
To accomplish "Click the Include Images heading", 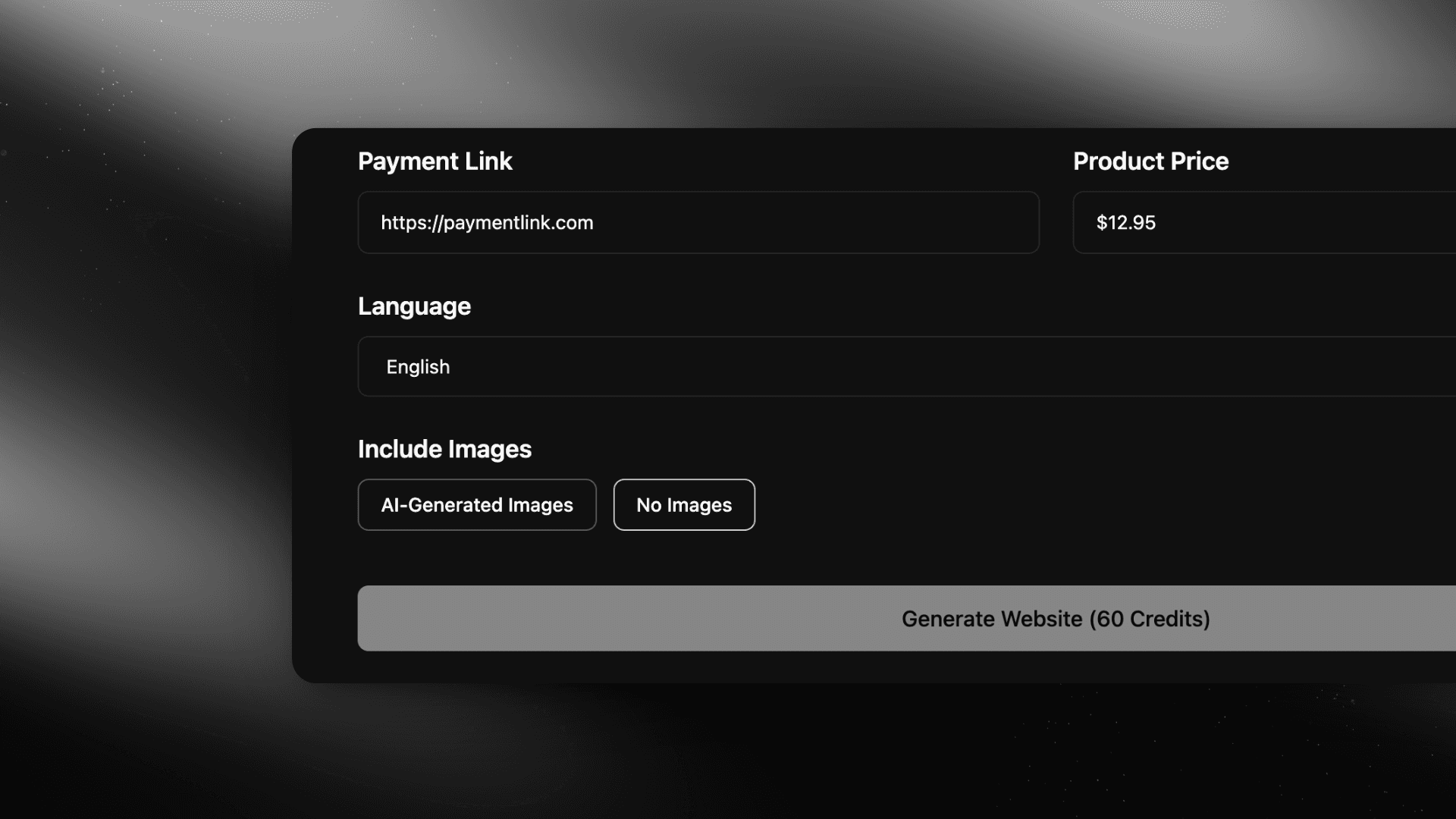I will (x=444, y=449).
